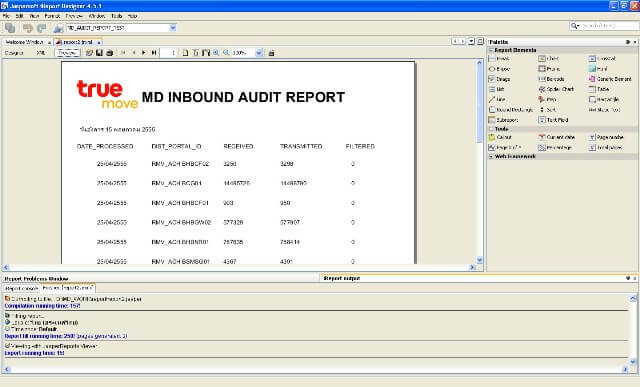Select the Total pages tool

[605, 147]
